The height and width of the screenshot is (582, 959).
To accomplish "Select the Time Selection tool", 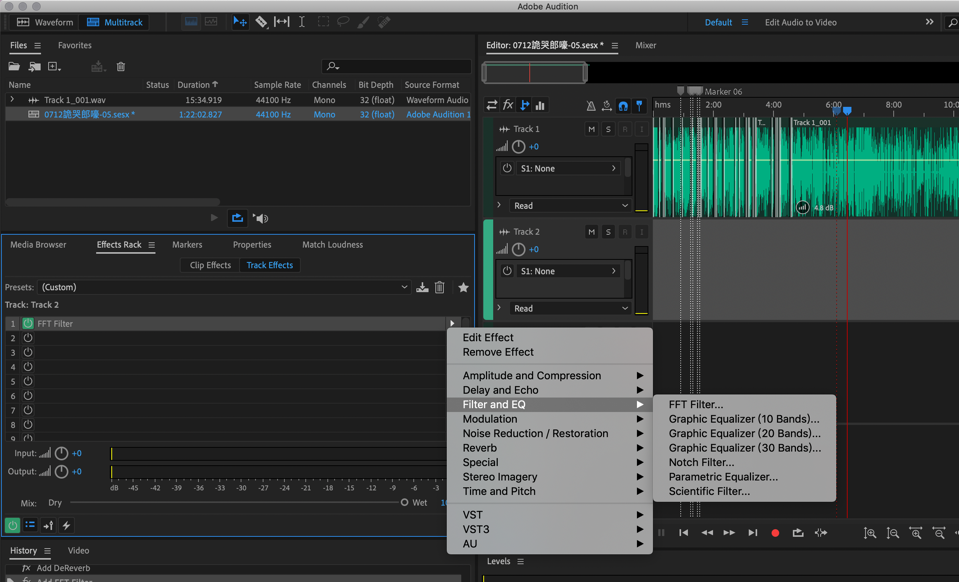I will [x=302, y=22].
